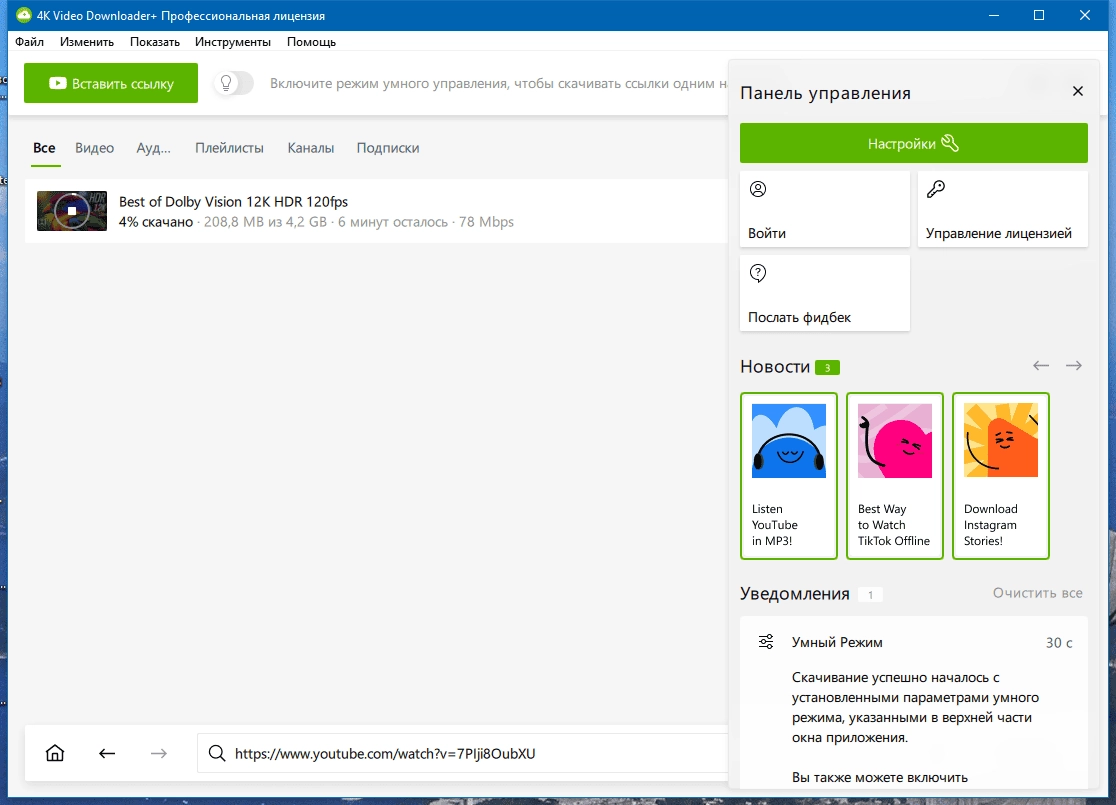Open the Файл menu
This screenshot has height=805, width=1116.
pos(29,42)
